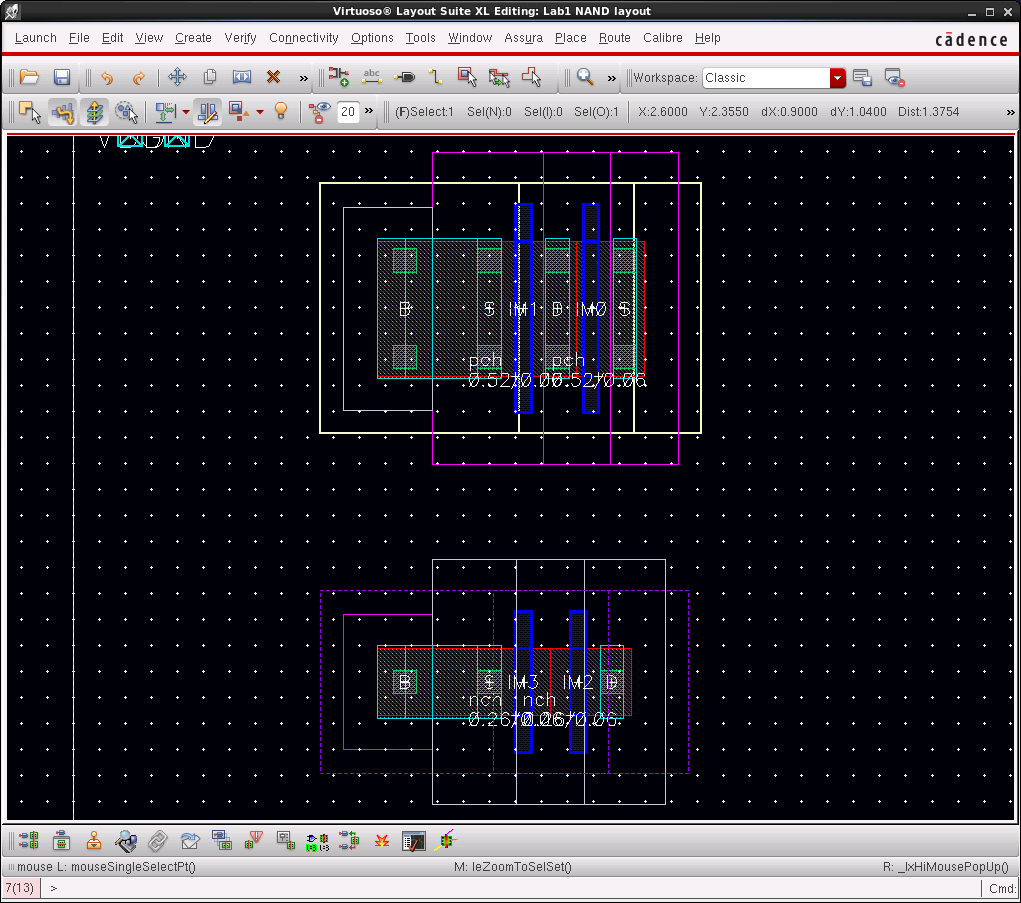This screenshot has width=1021, height=903.
Task: Open the Verify menu
Action: click(x=240, y=38)
